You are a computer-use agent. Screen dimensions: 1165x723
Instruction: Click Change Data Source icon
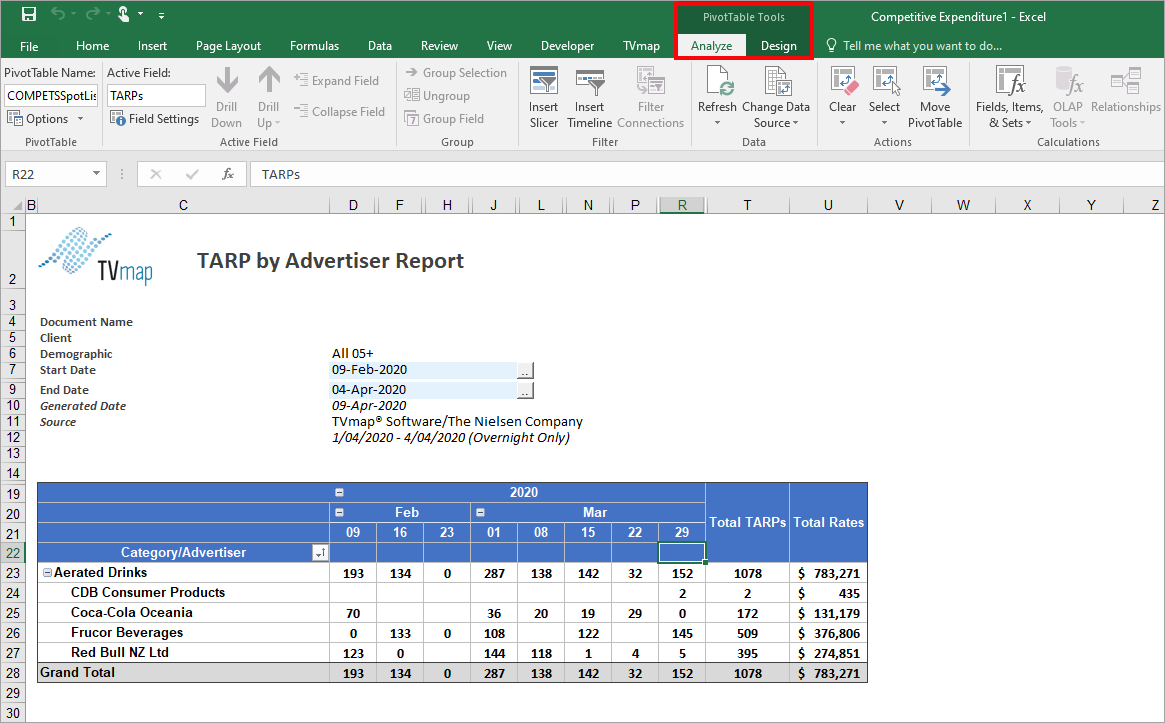[777, 82]
